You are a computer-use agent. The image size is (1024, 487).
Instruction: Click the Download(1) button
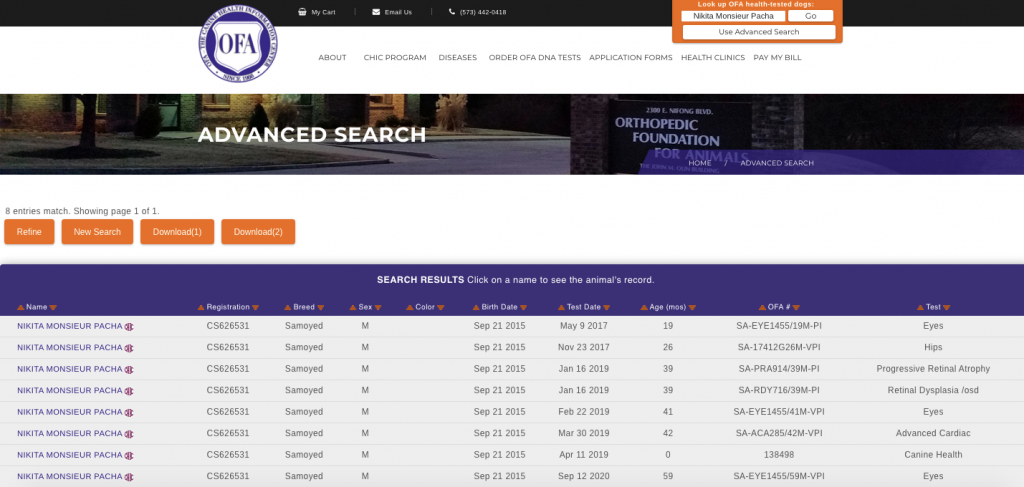(177, 232)
